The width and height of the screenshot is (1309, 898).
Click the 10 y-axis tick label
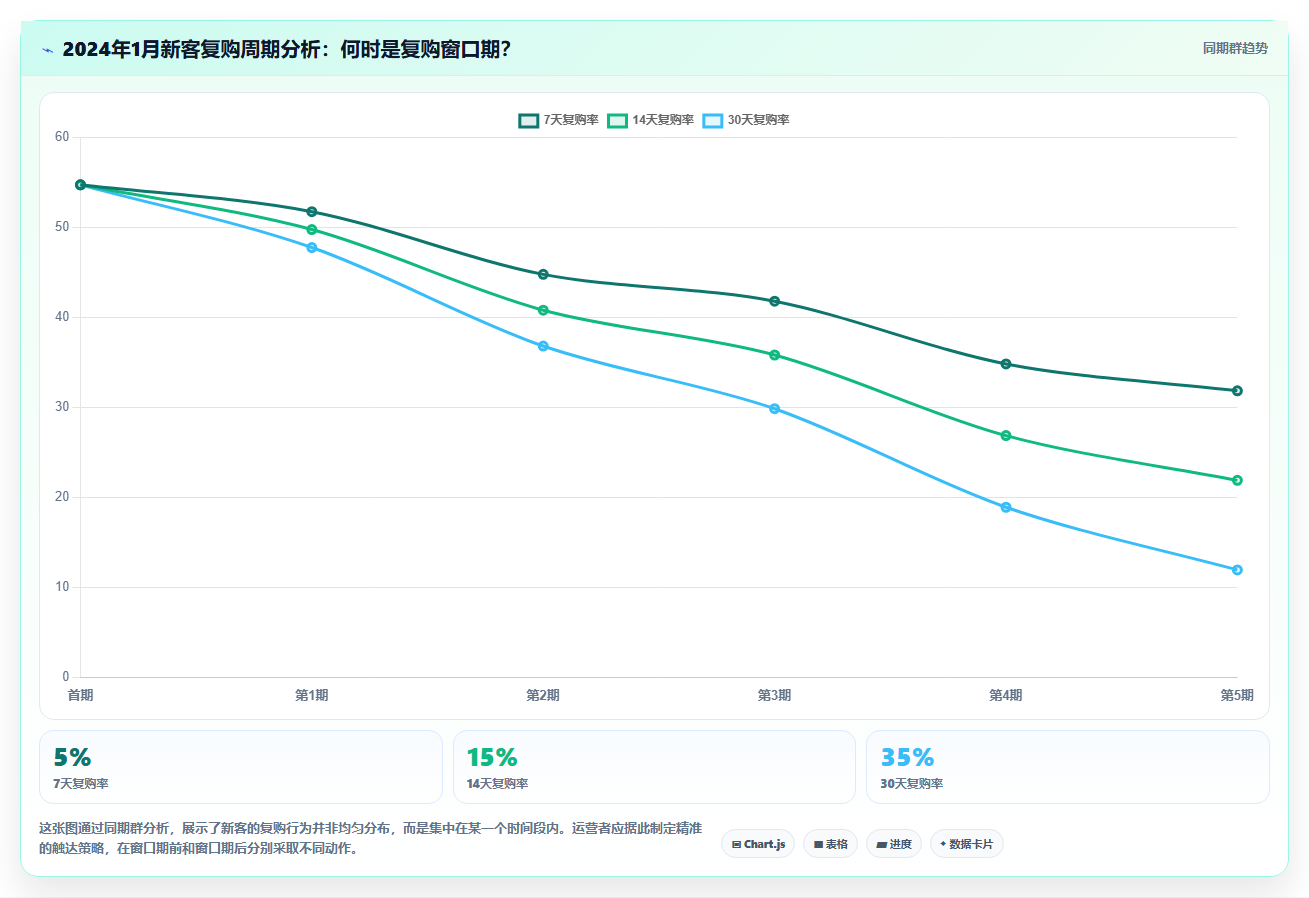point(62,587)
